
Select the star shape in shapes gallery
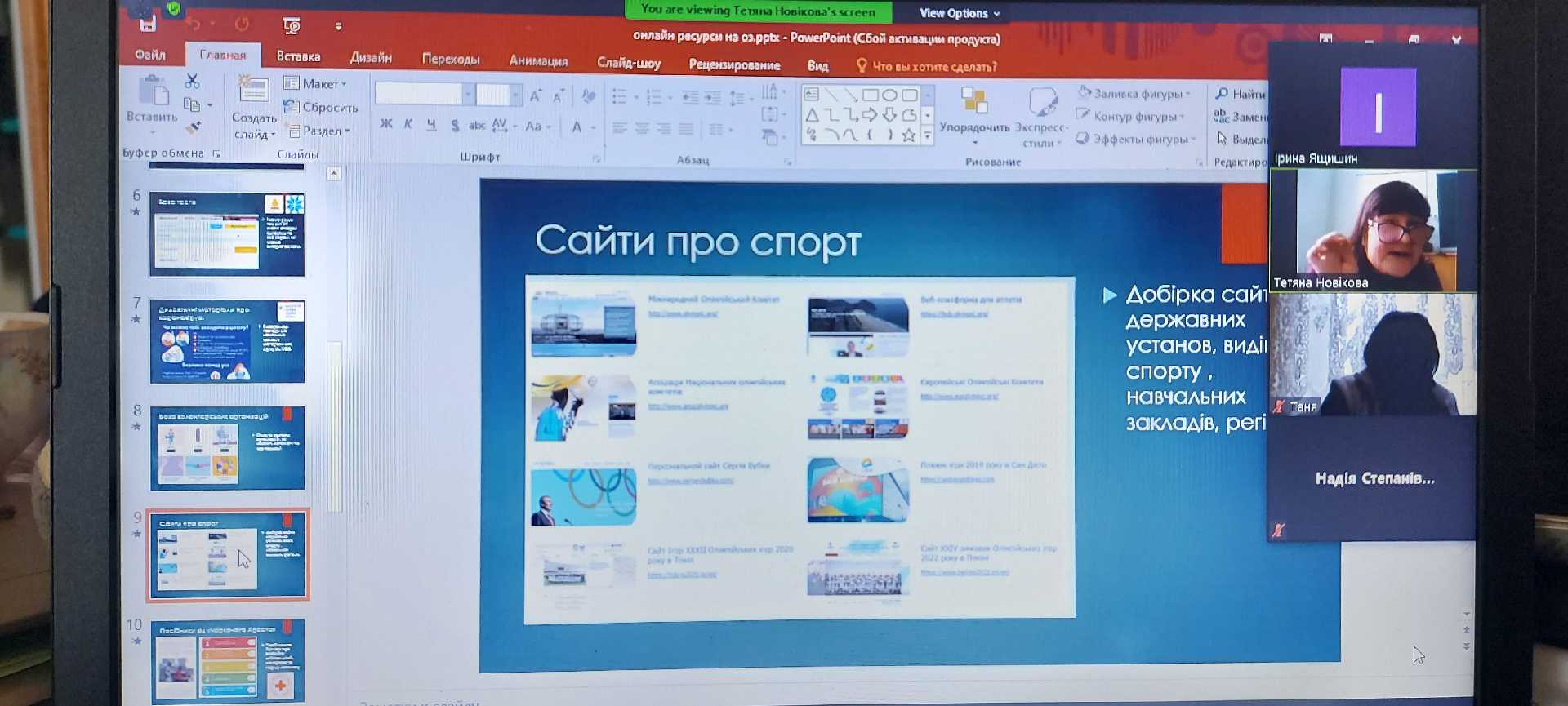(x=908, y=135)
